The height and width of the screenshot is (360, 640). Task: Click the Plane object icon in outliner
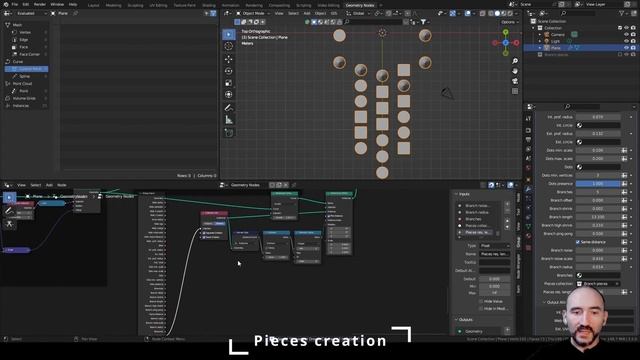pyautogui.click(x=547, y=48)
